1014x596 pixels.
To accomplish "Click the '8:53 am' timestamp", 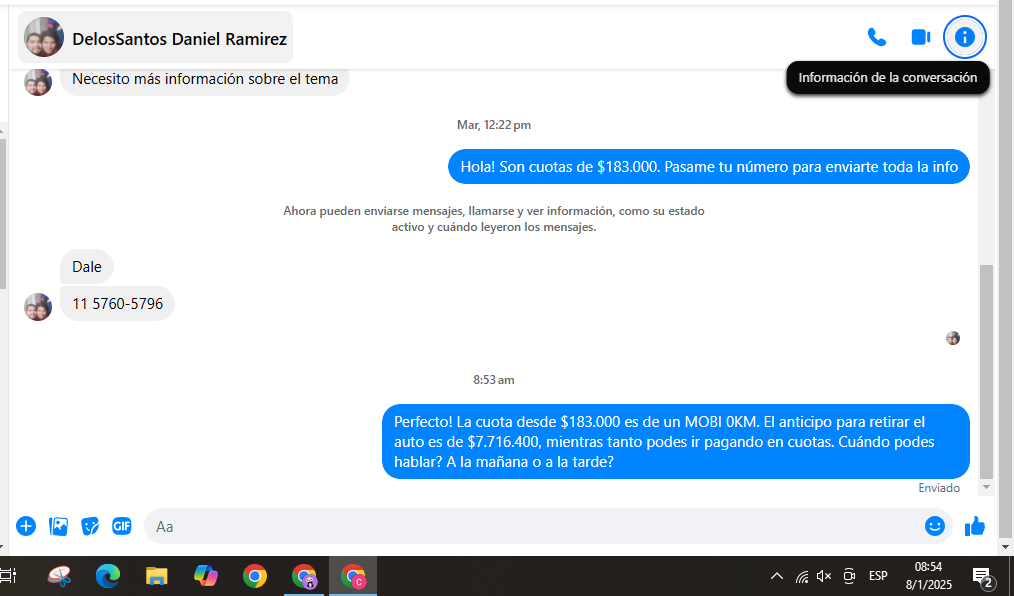I will (x=494, y=380).
